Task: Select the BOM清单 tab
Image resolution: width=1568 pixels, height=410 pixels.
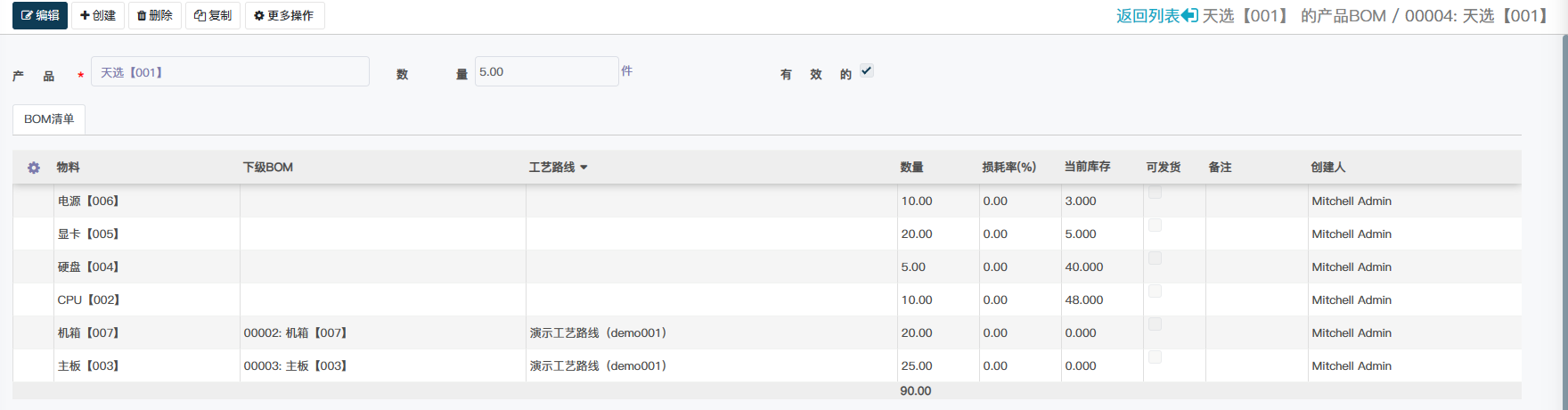Action: [x=49, y=119]
